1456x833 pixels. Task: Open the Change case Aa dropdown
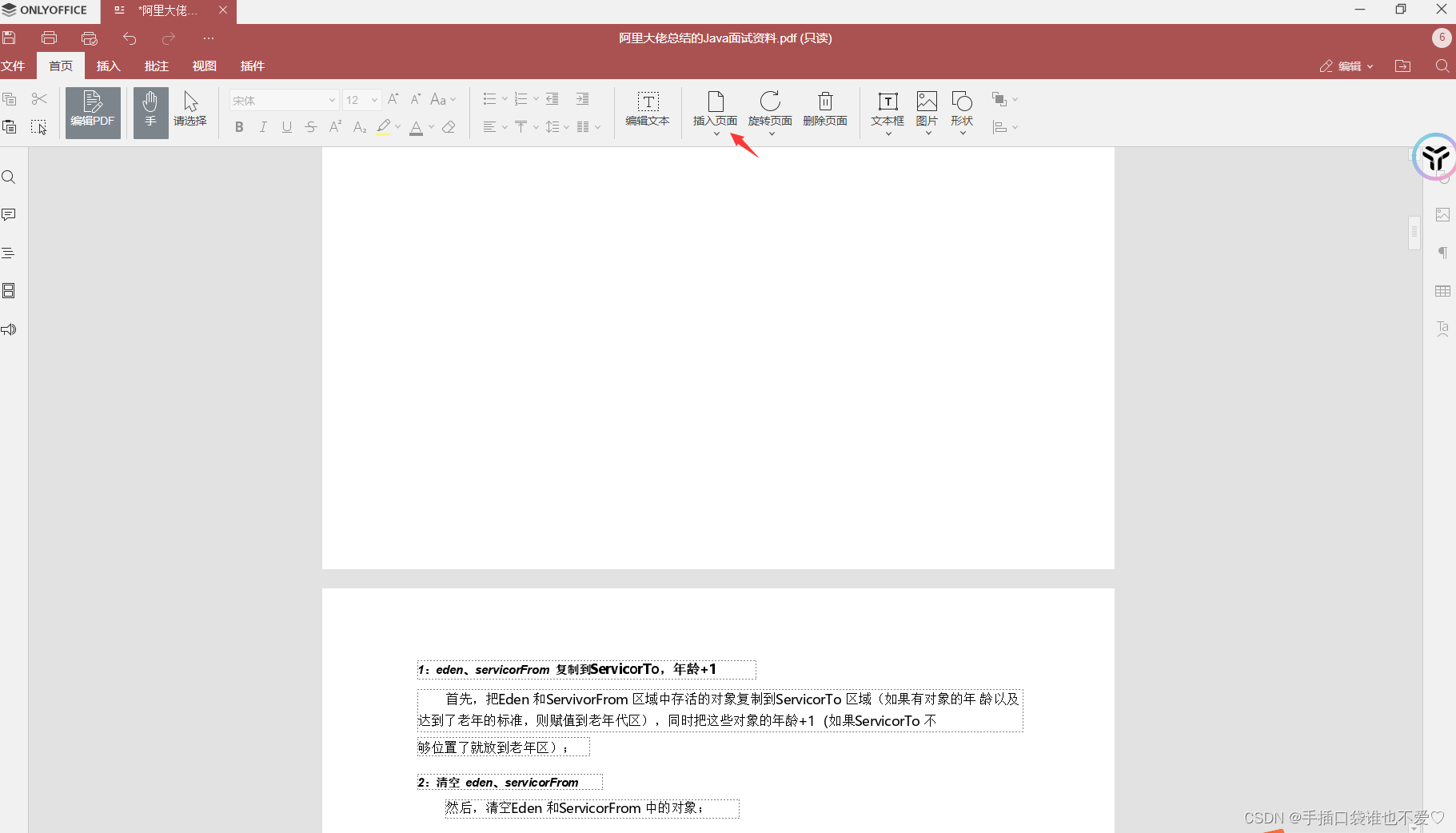(x=443, y=99)
